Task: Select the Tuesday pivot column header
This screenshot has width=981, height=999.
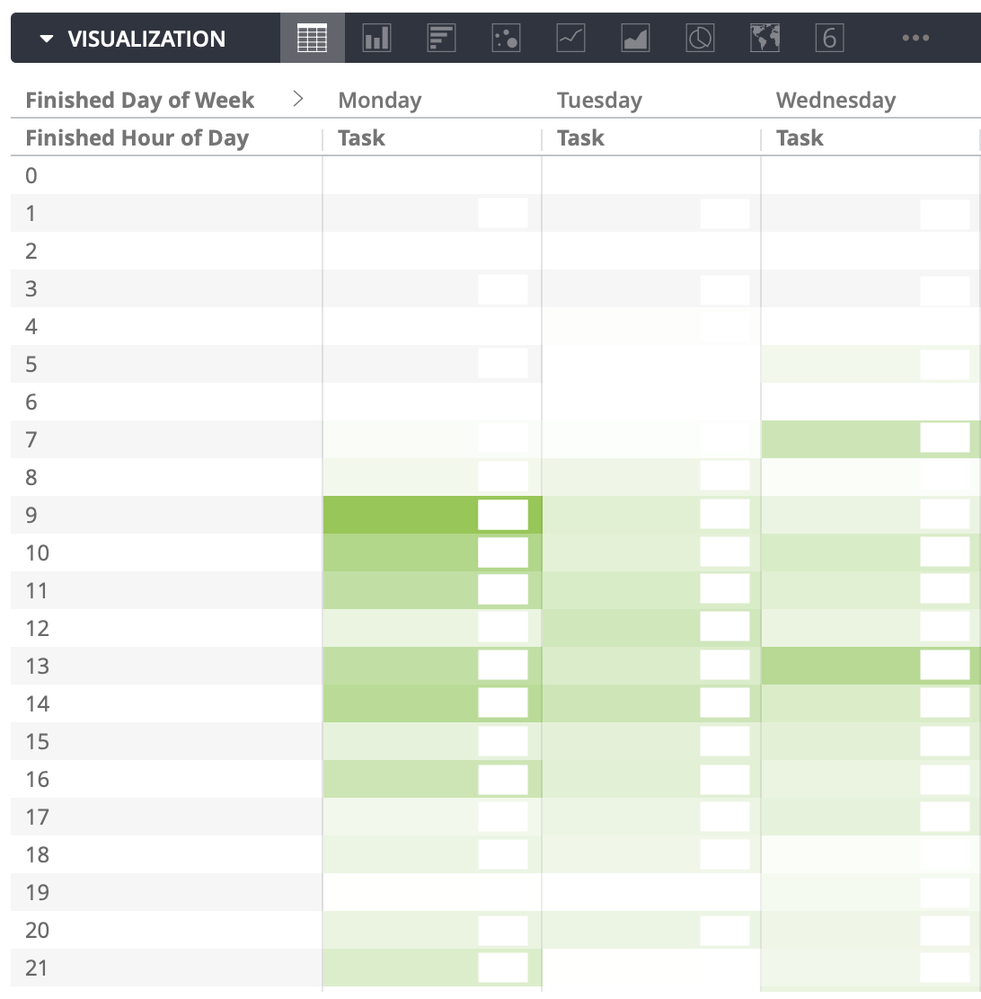Action: 599,100
